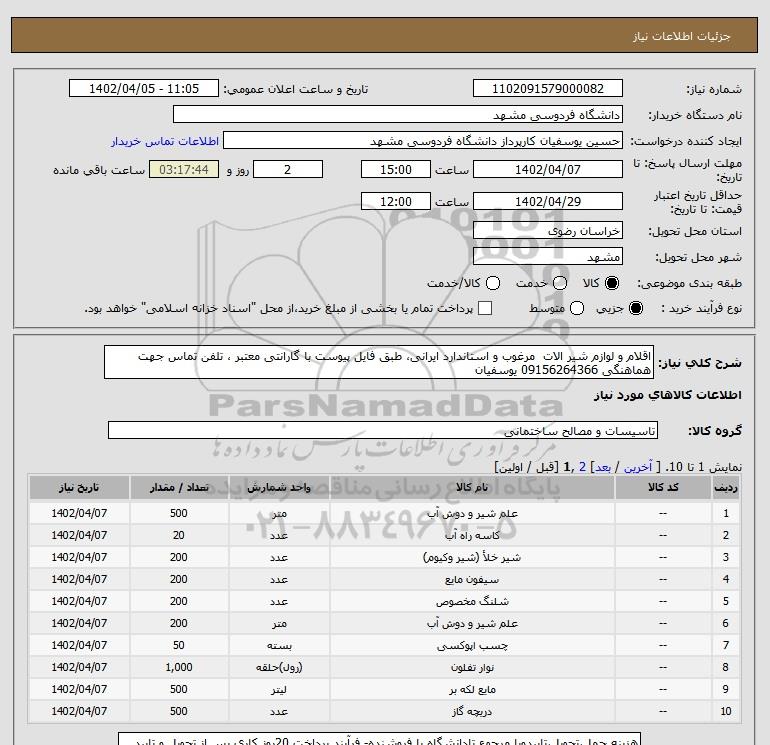This screenshot has width=770, height=745.
Task: Open اطلاعات تماس خریدار link
Action: (165, 141)
